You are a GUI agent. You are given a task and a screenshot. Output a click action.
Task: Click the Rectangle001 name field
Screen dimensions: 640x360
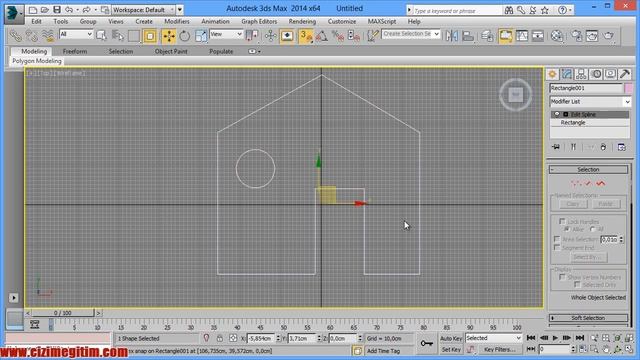tap(586, 88)
